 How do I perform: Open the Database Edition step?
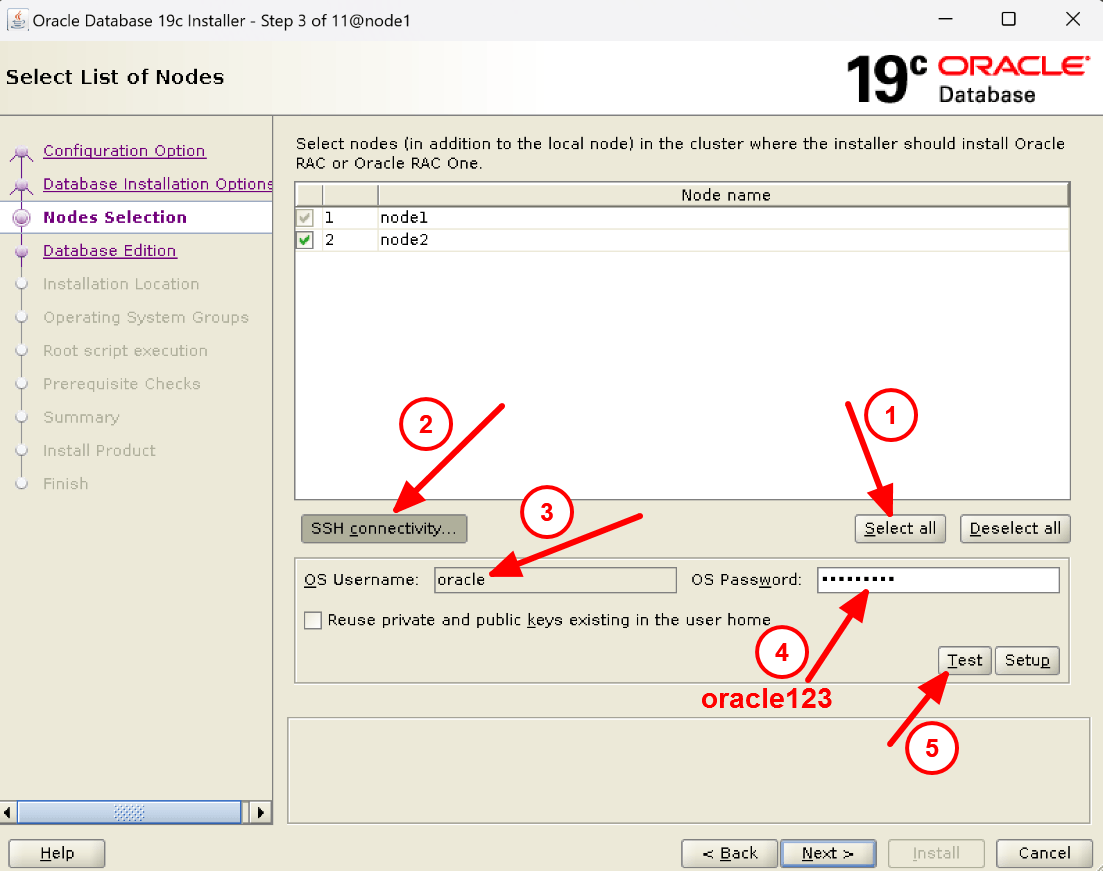(110, 250)
